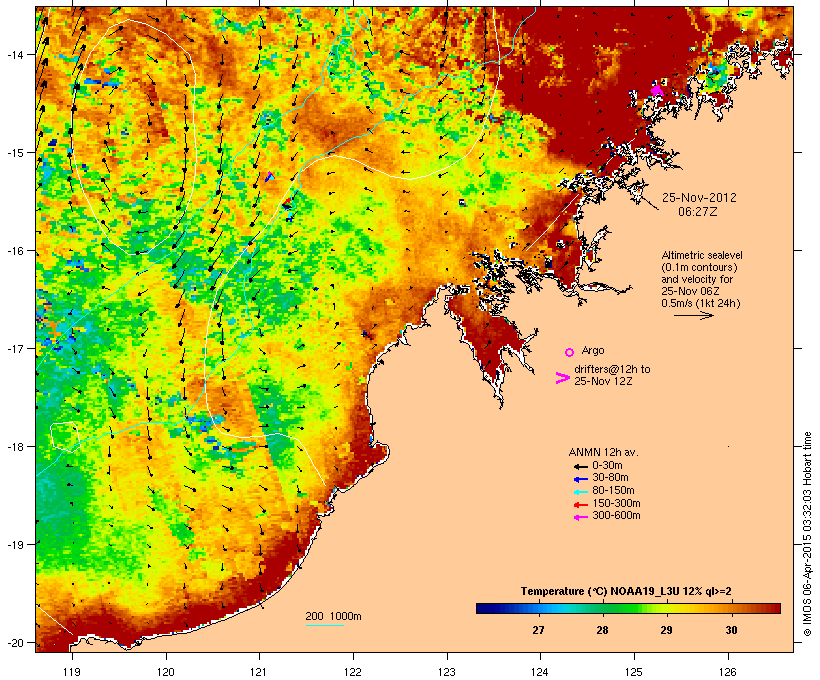Click the '0.5m/s (1kt 24h)' scale label
This screenshot has width=820, height=680.
701,303
